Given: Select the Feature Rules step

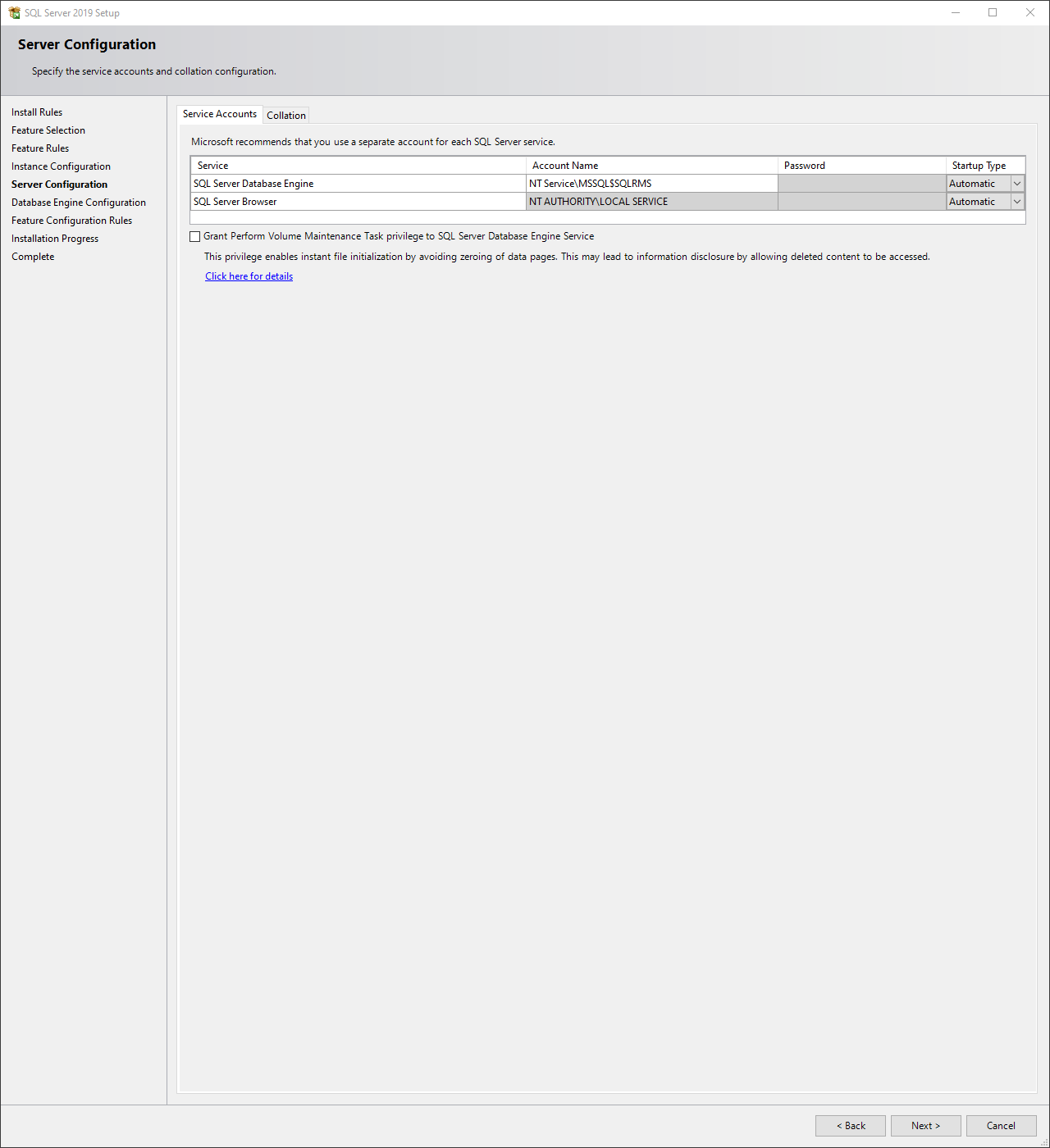Looking at the screenshot, I should coord(40,148).
